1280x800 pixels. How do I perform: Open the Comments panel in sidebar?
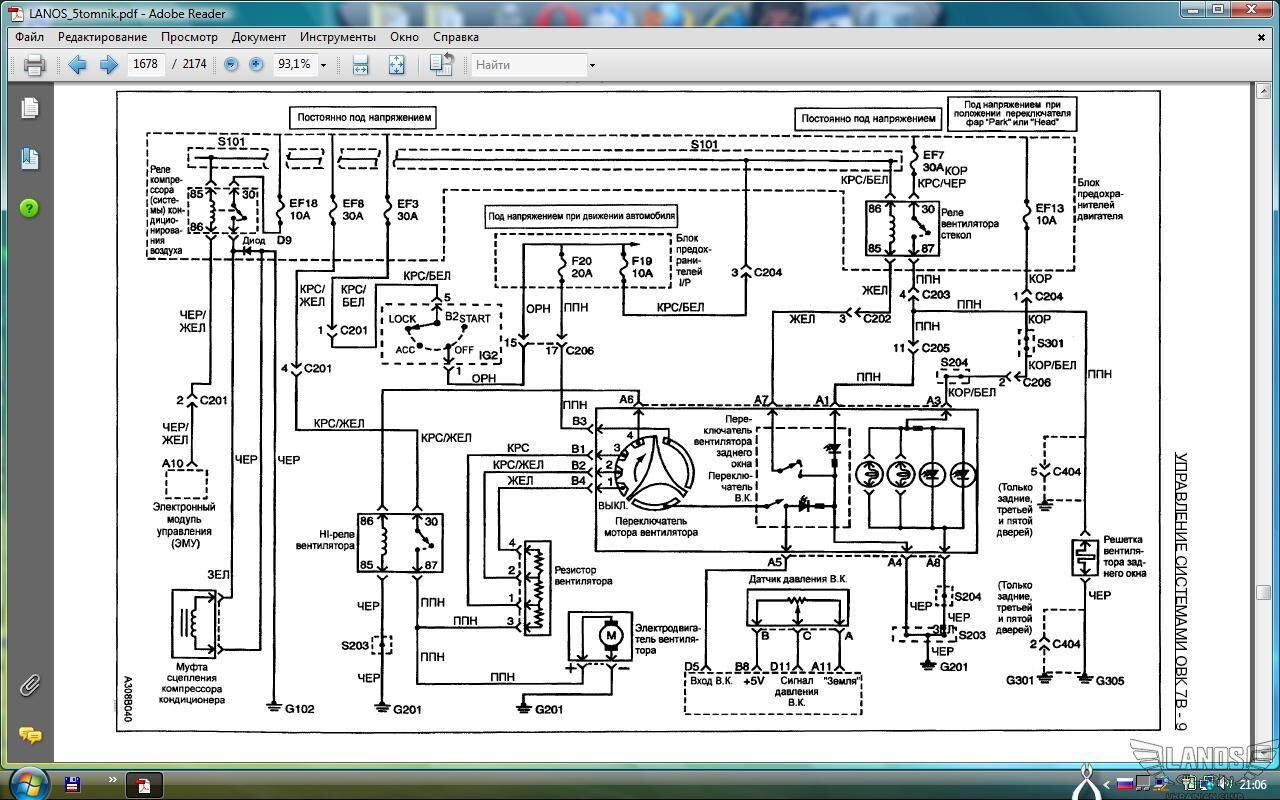tap(29, 736)
